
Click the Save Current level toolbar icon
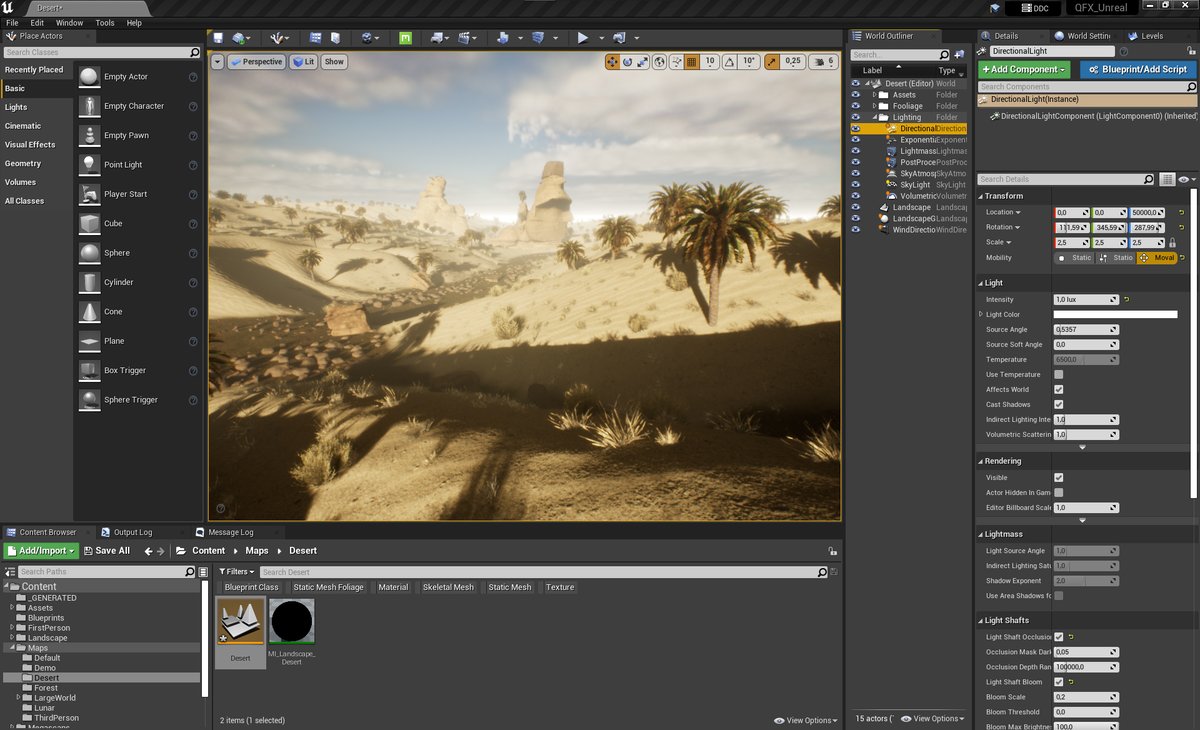(x=218, y=38)
